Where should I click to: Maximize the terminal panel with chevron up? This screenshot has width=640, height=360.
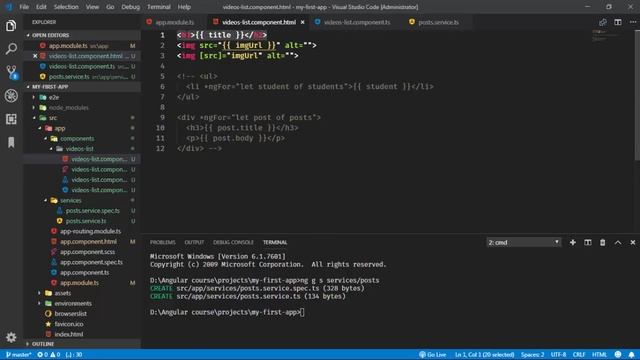tap(618, 242)
